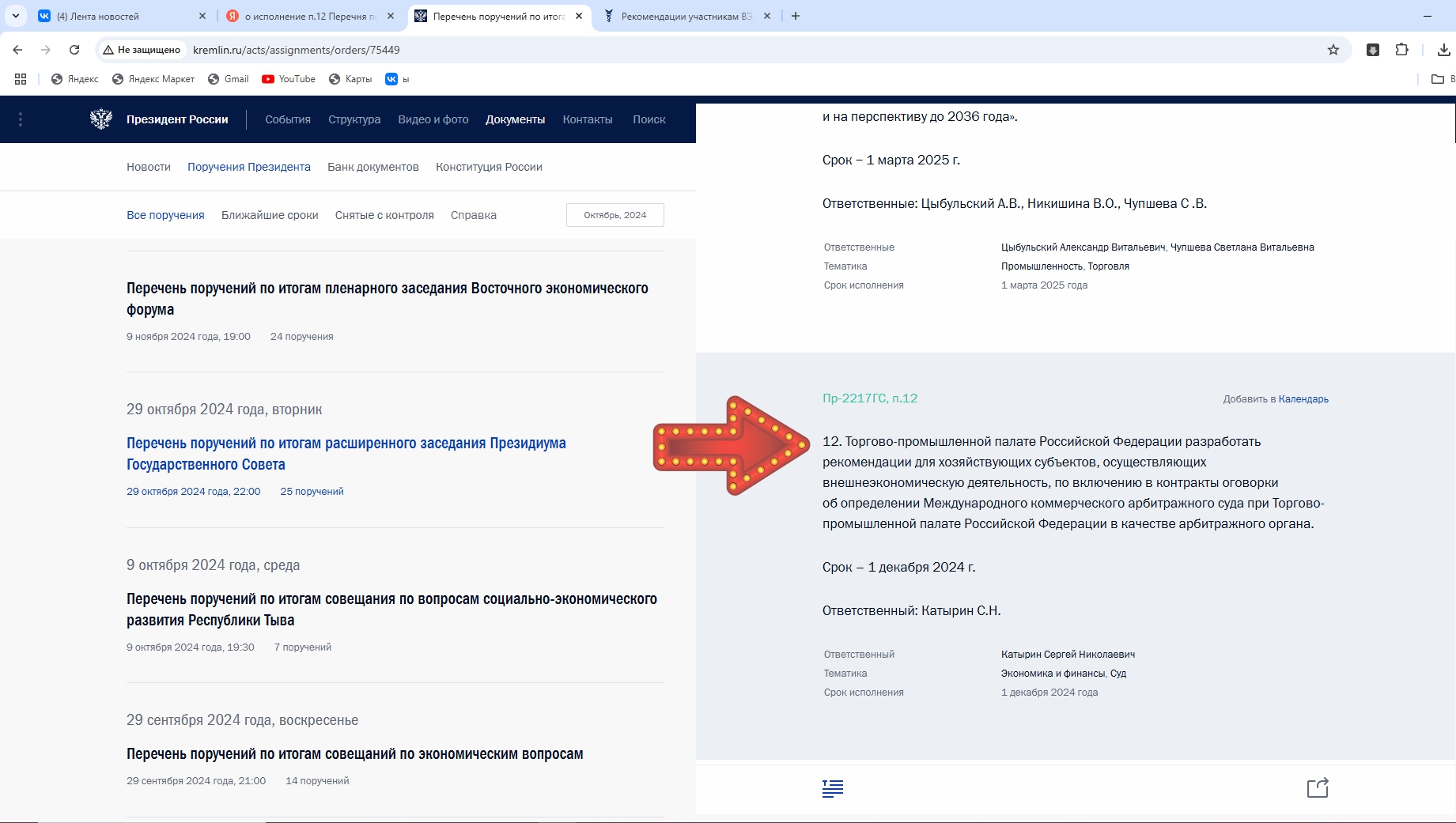Click the share icon below the assignment
This screenshot has height=823, width=1456.
pos(1318,788)
